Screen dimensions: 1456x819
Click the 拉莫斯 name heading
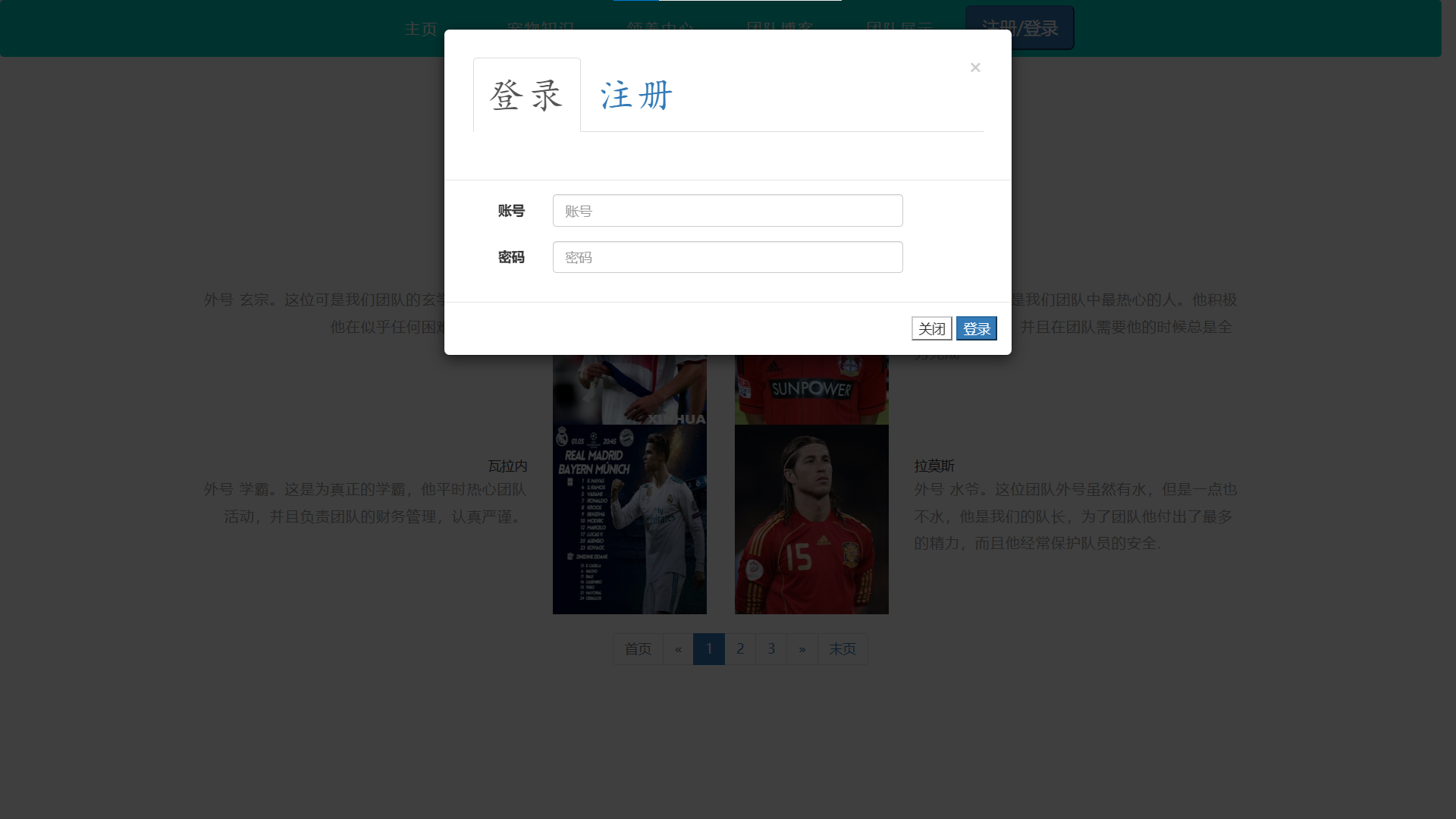934,466
